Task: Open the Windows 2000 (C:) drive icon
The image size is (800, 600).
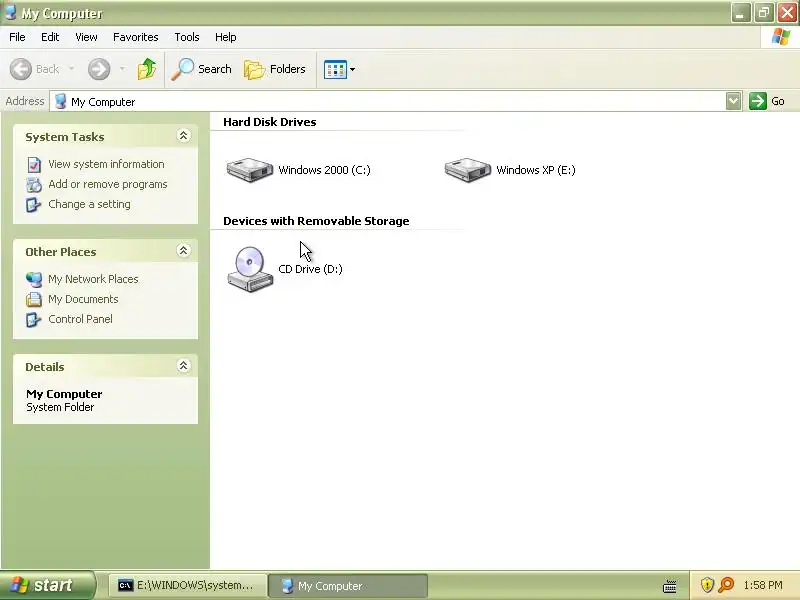Action: pyautogui.click(x=249, y=170)
